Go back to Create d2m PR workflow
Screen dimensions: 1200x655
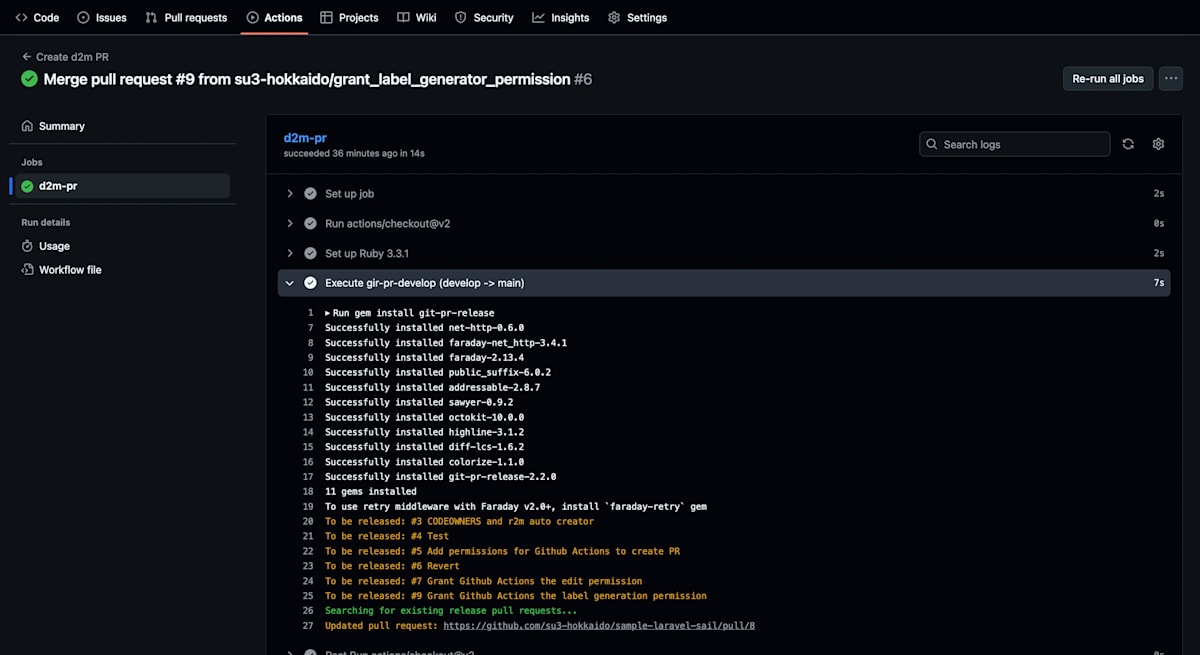pos(66,57)
